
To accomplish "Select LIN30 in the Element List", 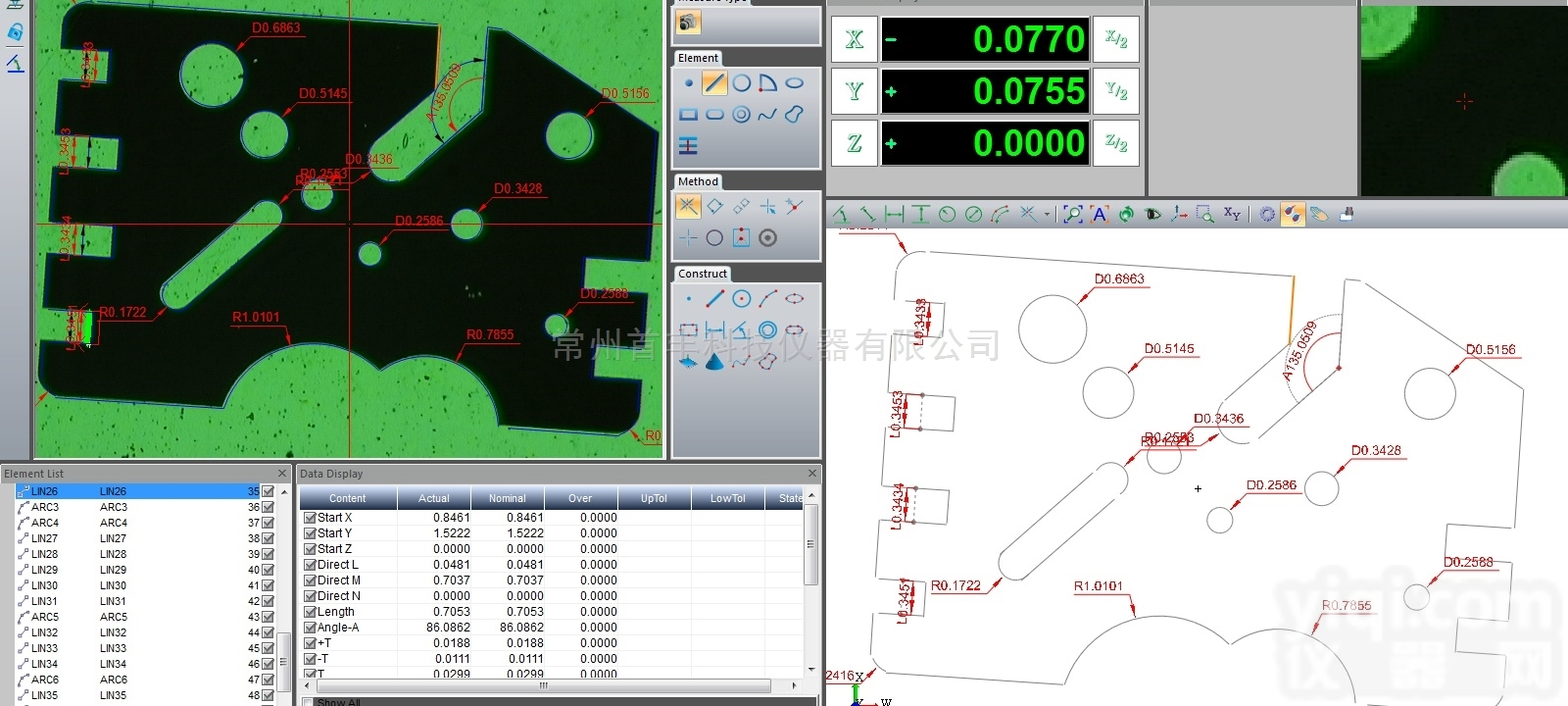I will tap(44, 585).
